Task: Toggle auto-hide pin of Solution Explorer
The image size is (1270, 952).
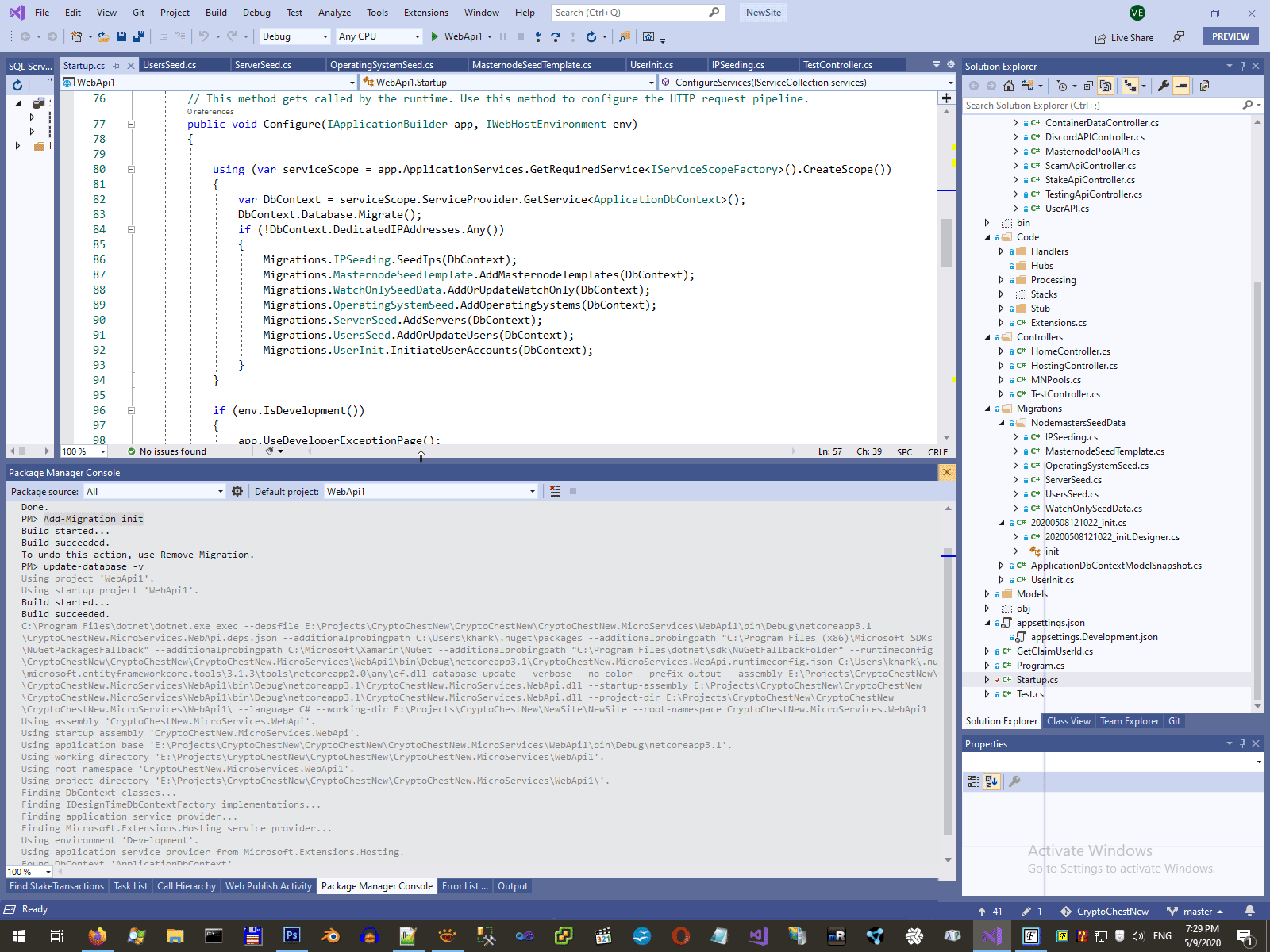Action: (1243, 66)
